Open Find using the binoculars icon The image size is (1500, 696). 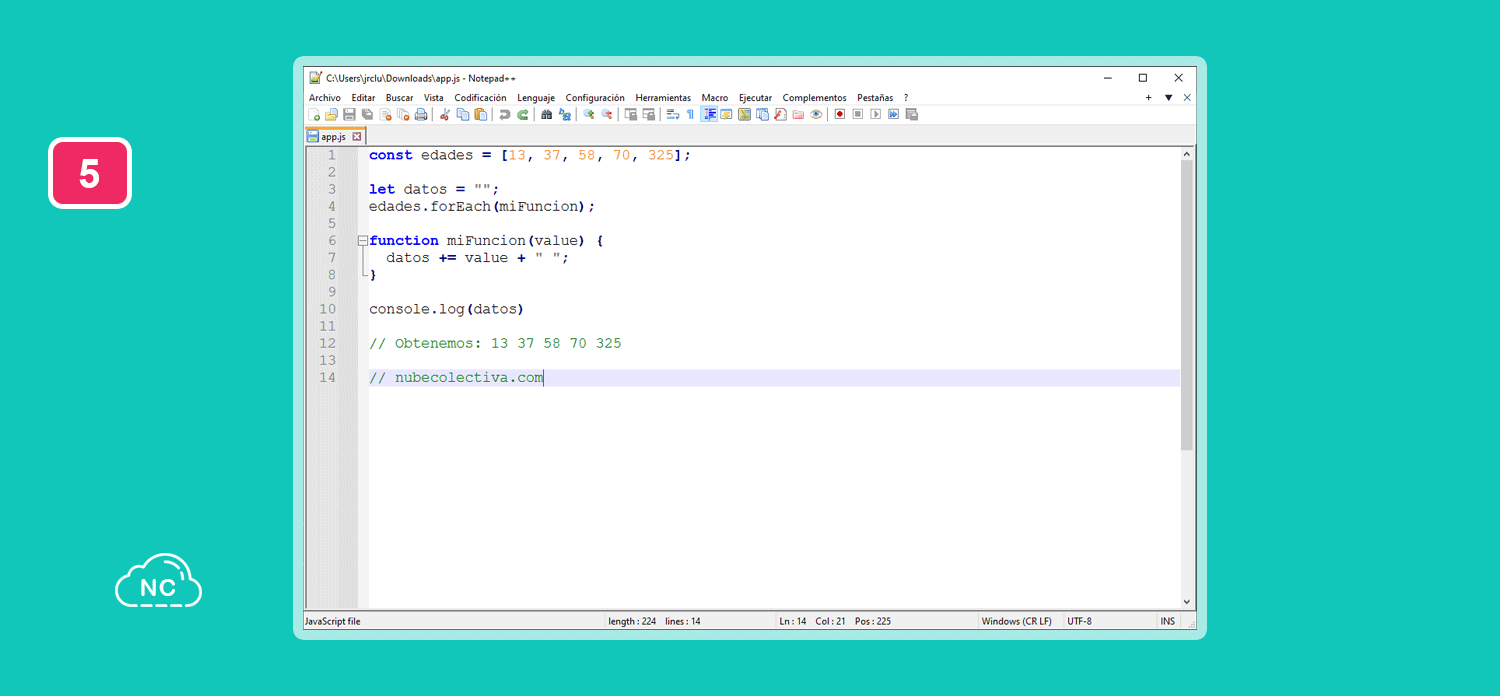tap(547, 114)
